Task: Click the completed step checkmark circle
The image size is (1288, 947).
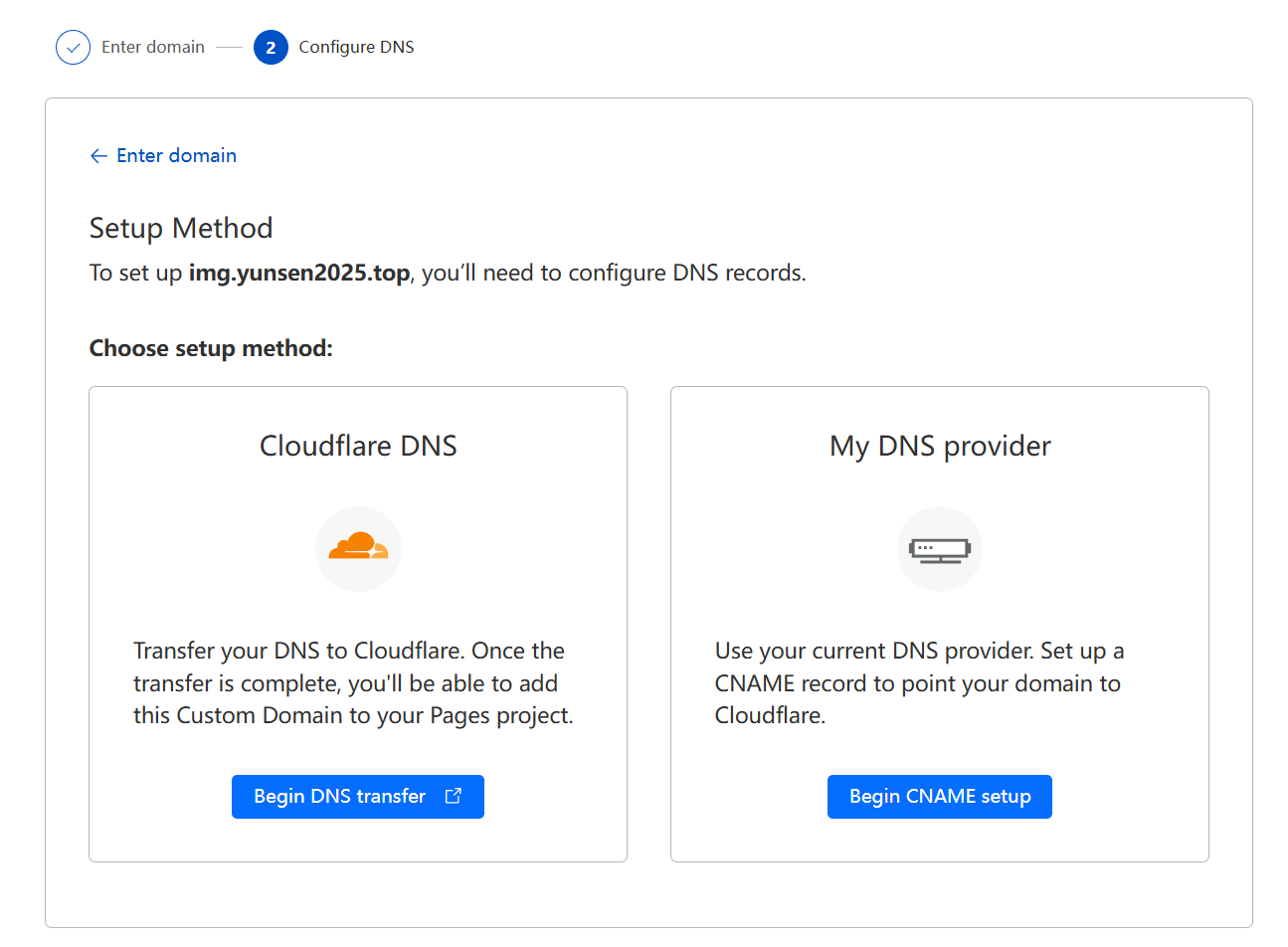Action: [73, 47]
